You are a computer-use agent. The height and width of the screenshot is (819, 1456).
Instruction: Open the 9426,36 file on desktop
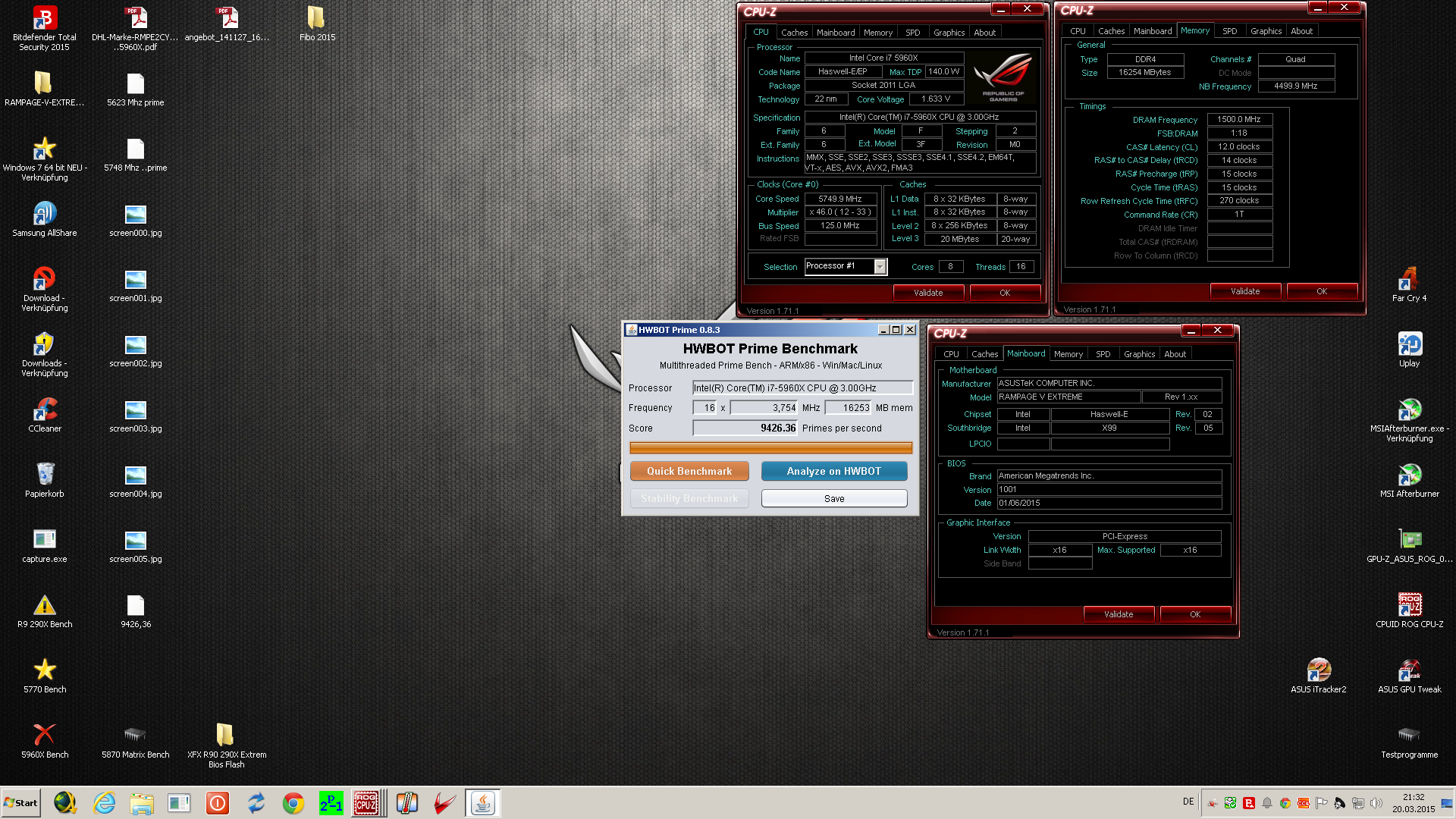135,610
